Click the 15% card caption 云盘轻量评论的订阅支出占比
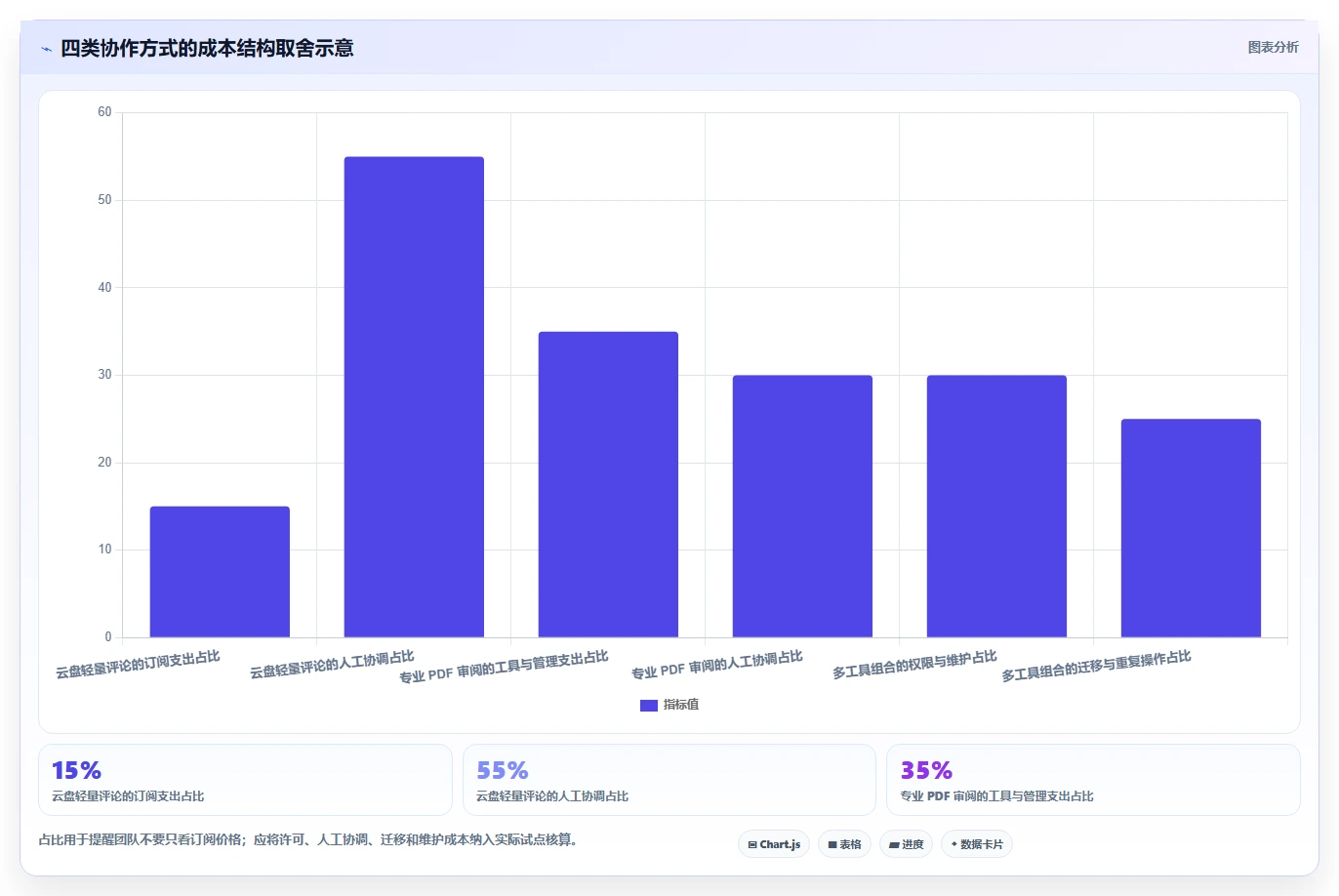Screen dimensions: 1339x896 click(x=128, y=796)
